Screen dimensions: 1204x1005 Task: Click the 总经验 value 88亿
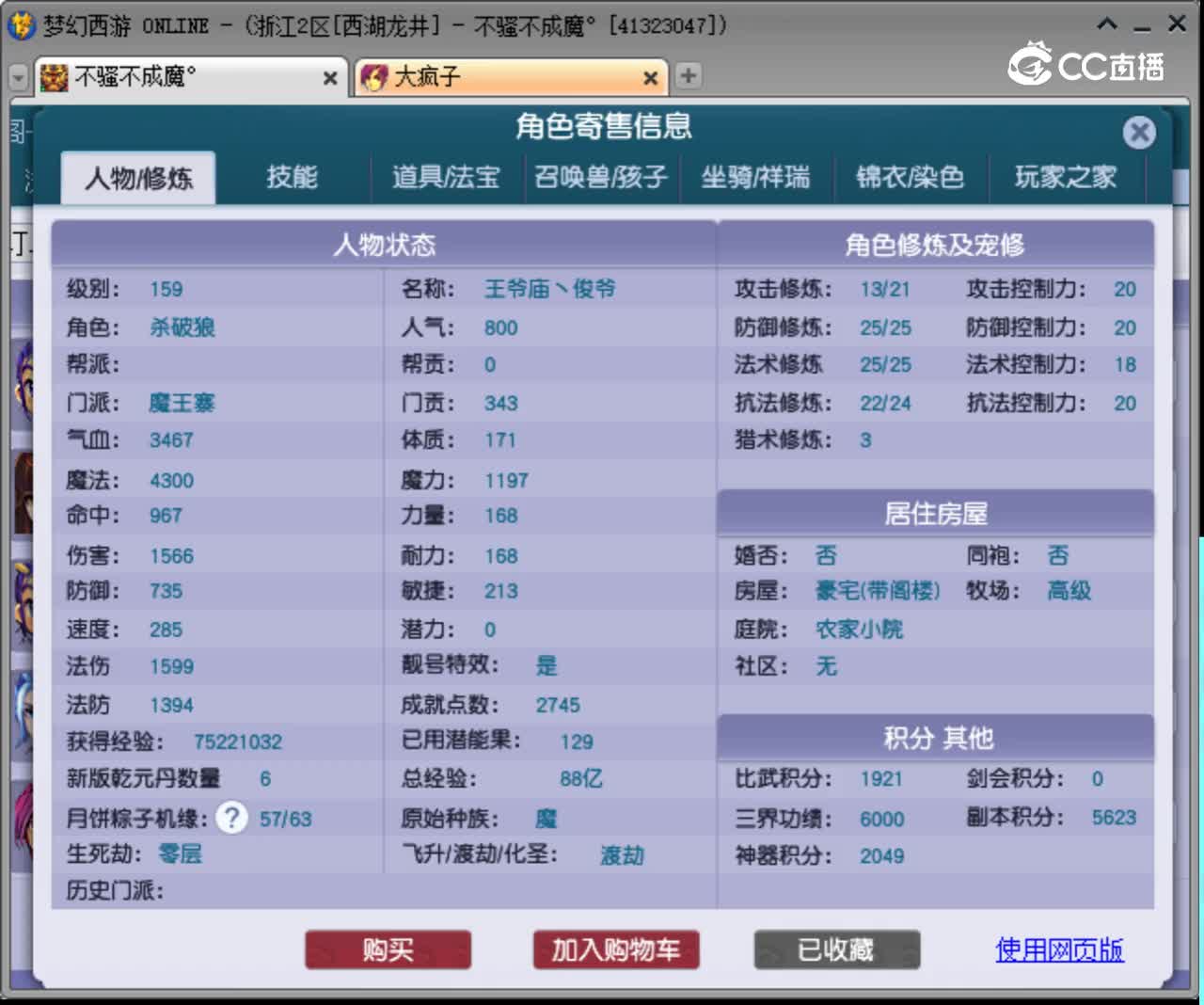pyautogui.click(x=581, y=778)
